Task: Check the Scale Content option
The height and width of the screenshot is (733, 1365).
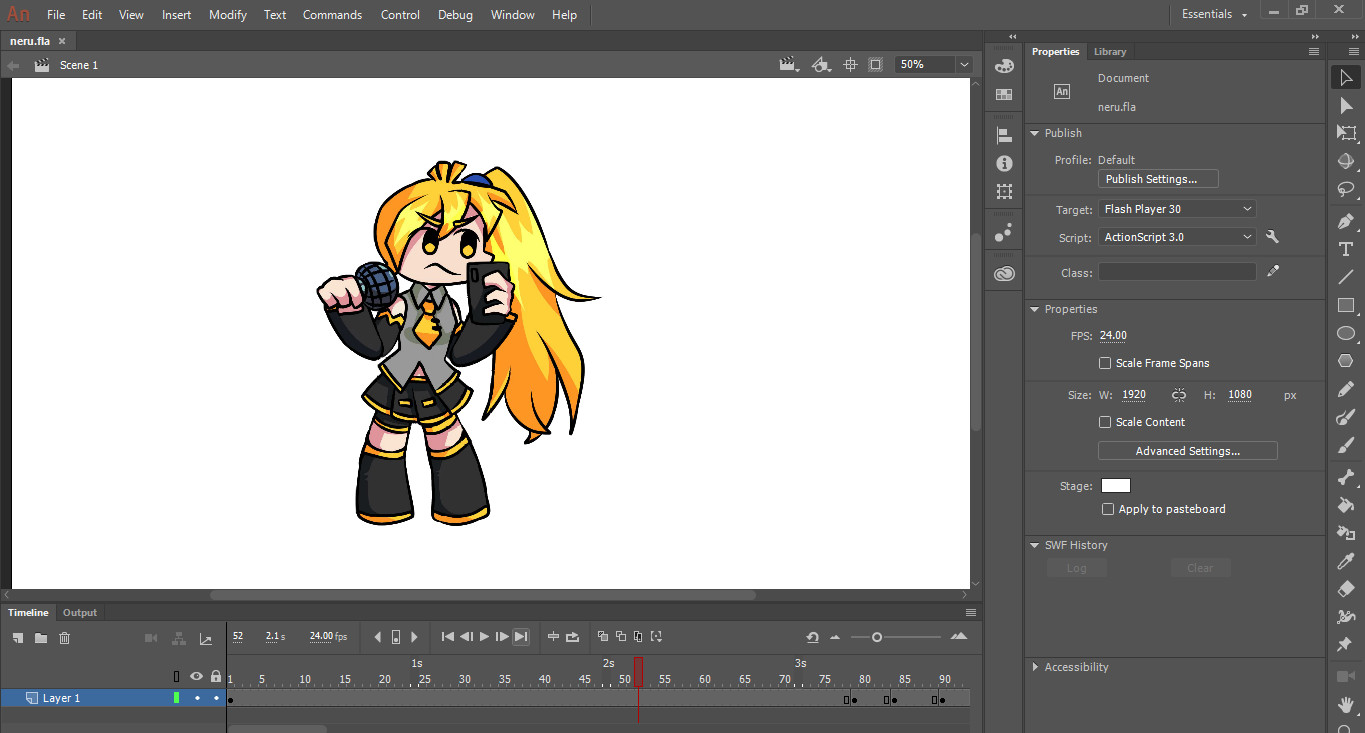Action: [x=1105, y=422]
